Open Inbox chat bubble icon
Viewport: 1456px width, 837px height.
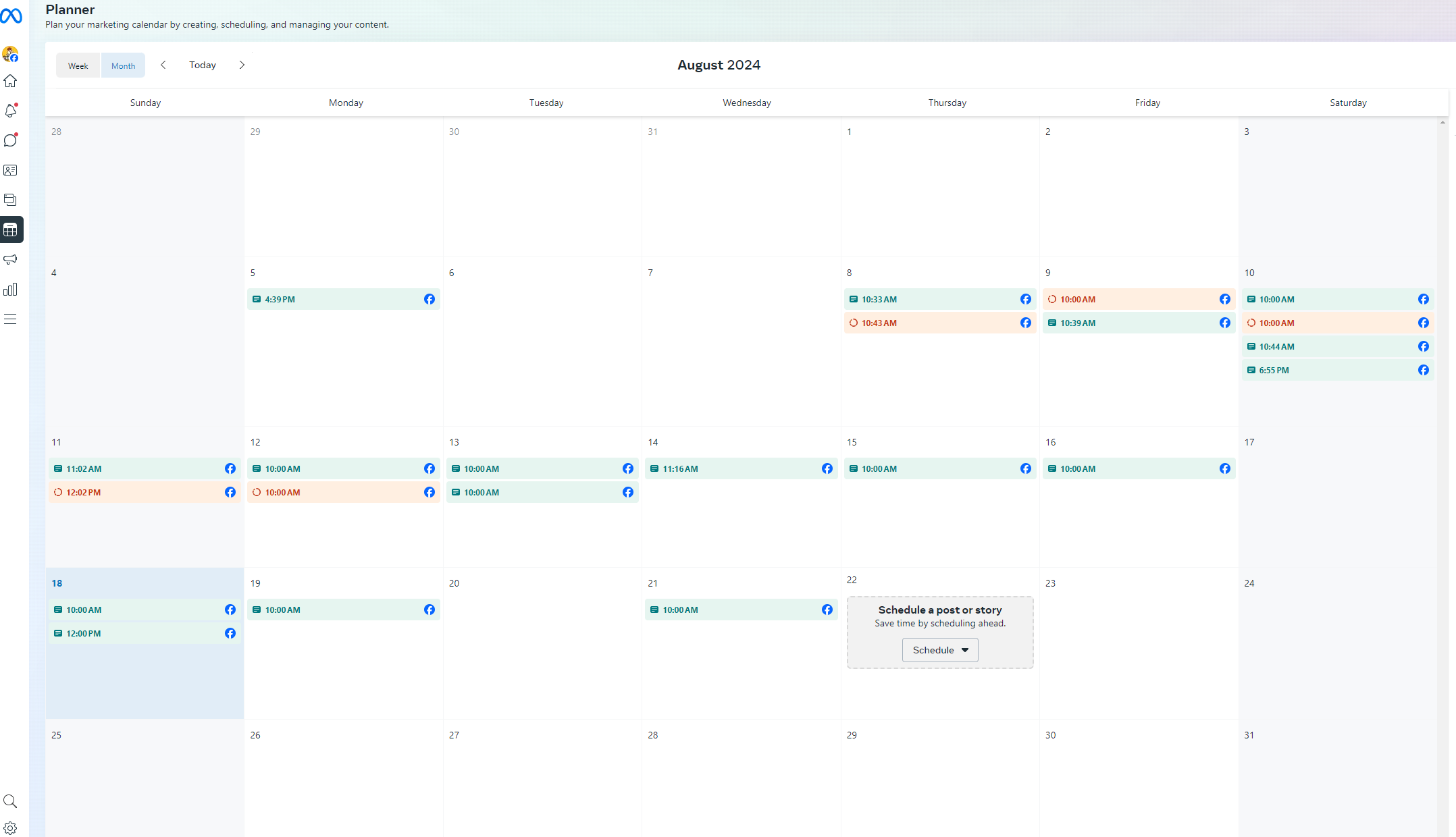[x=10, y=140]
